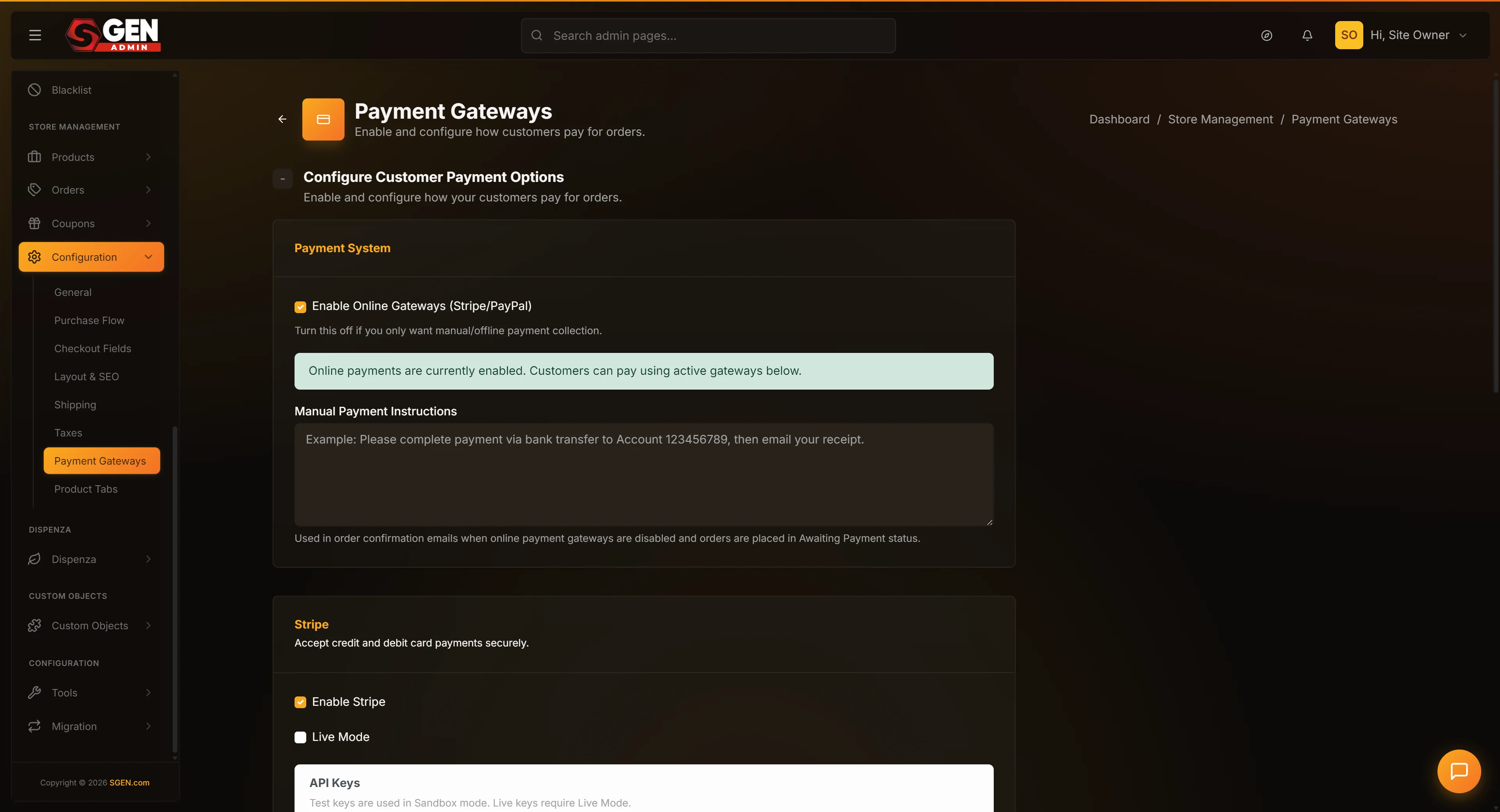Open the Taxes settings page

click(x=68, y=433)
